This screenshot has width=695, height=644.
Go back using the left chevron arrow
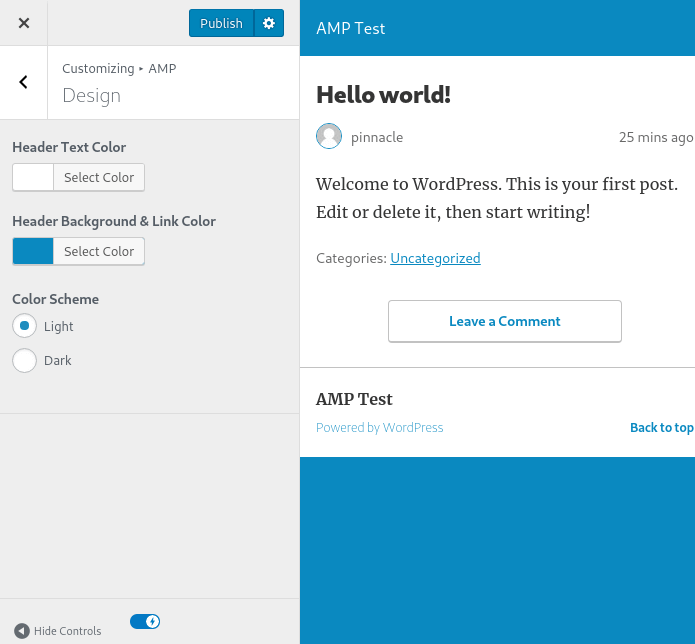(x=23, y=82)
